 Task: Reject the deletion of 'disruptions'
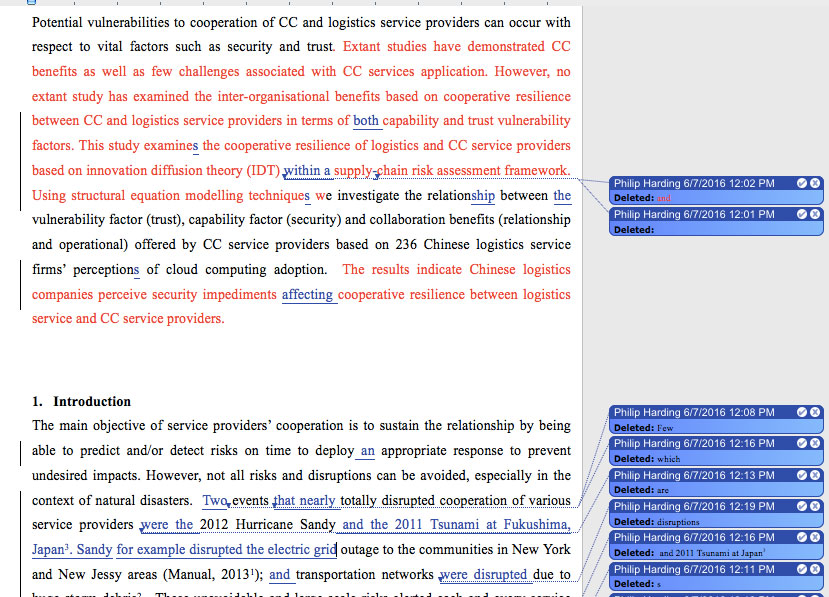tap(815, 506)
